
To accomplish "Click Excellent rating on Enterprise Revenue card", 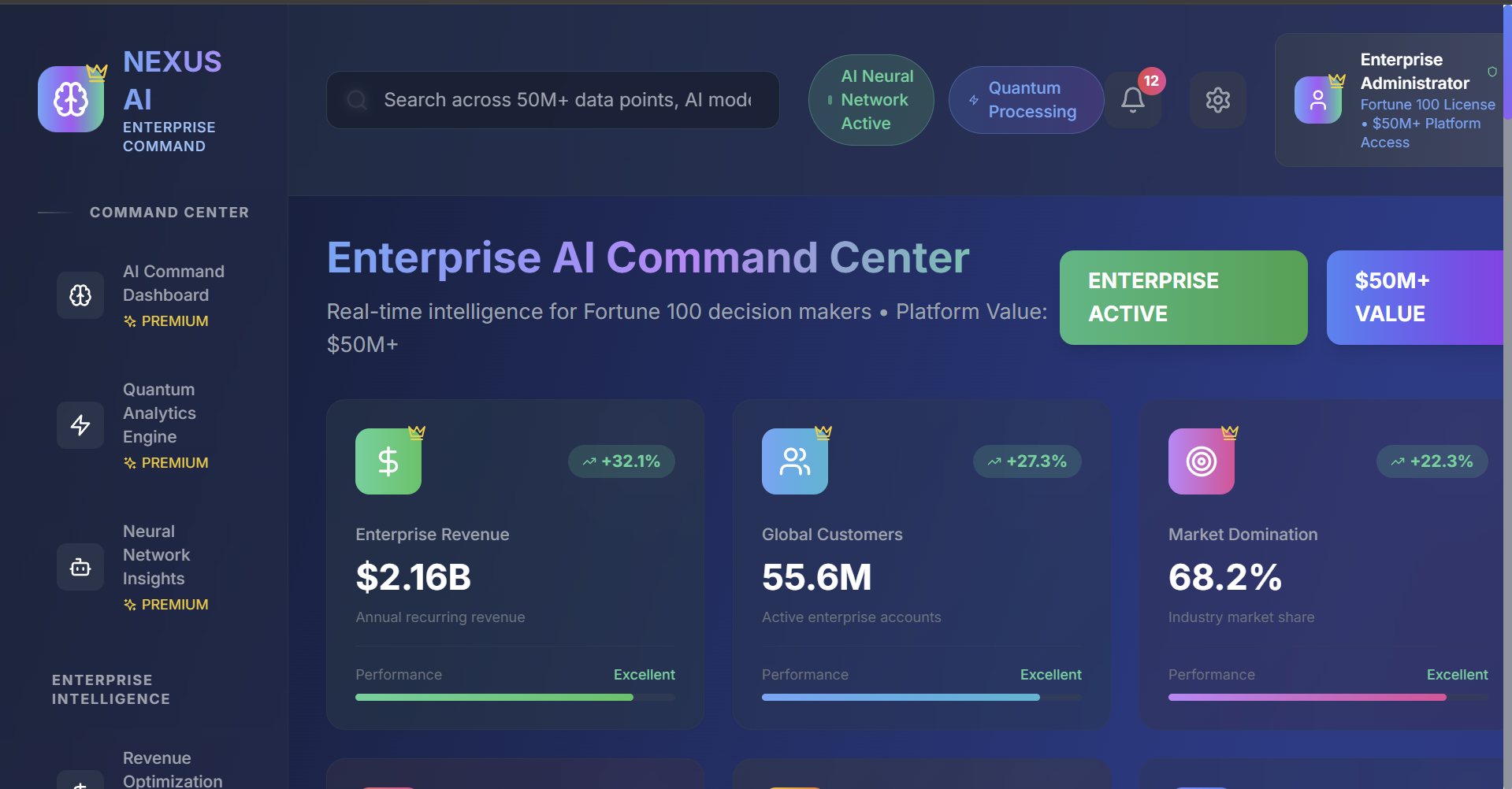I will 645,675.
